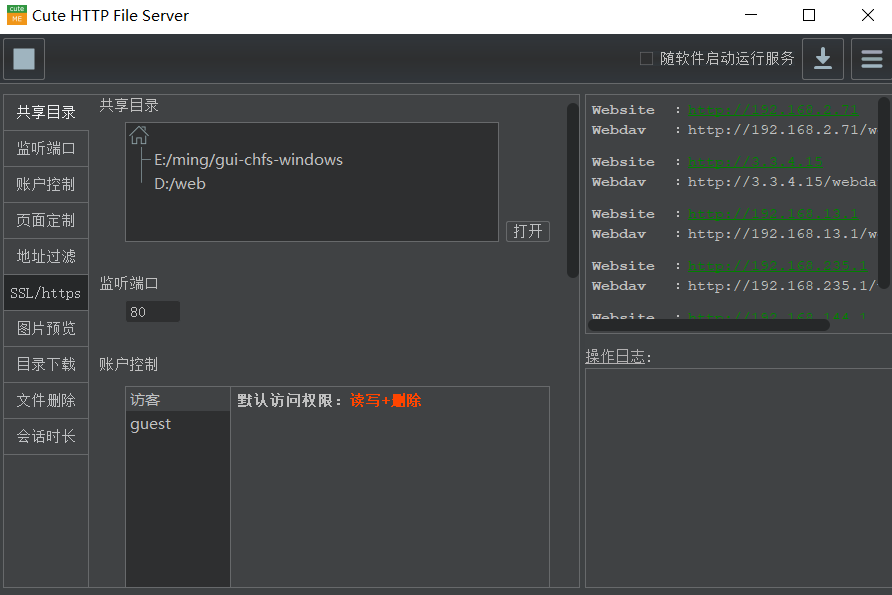Maximize the Cute HTTP File Server window

[809, 15]
